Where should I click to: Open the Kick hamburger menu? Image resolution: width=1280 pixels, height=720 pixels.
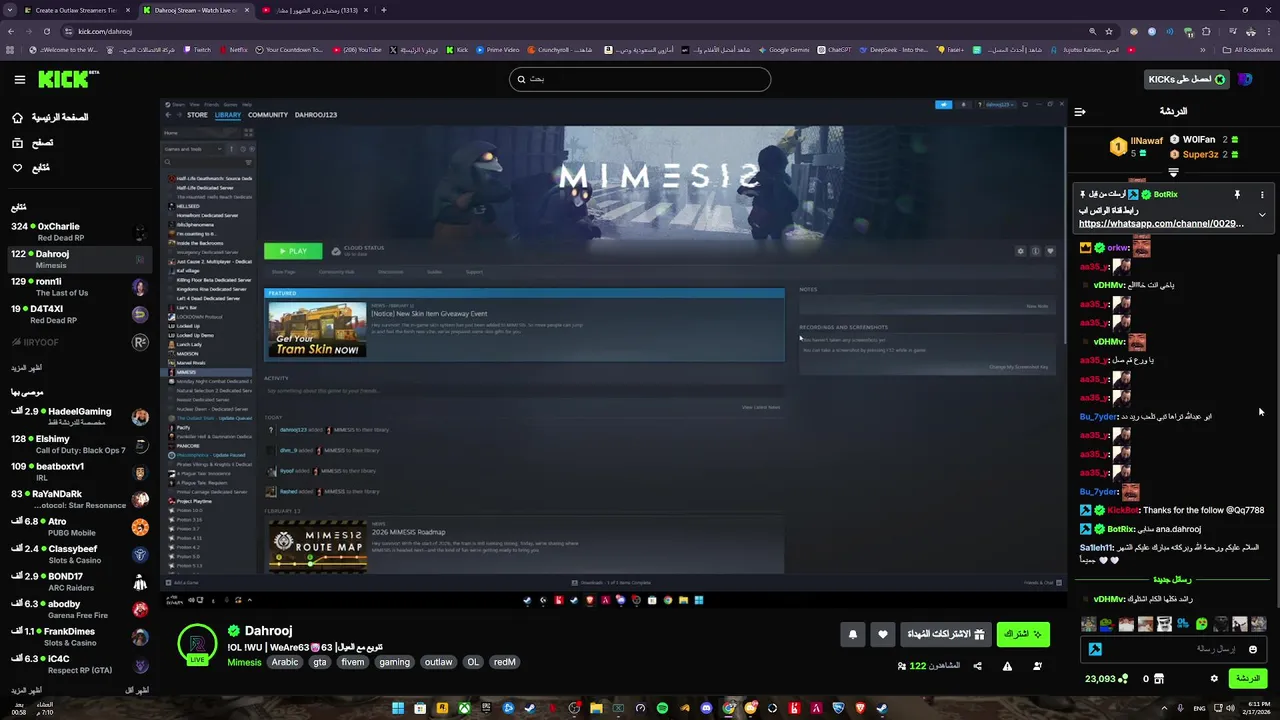19,79
